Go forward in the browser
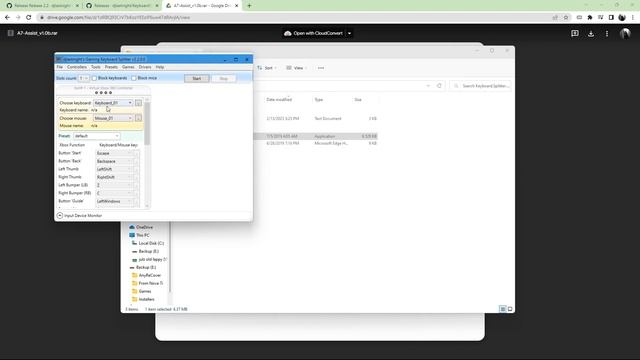 (x=18, y=18)
